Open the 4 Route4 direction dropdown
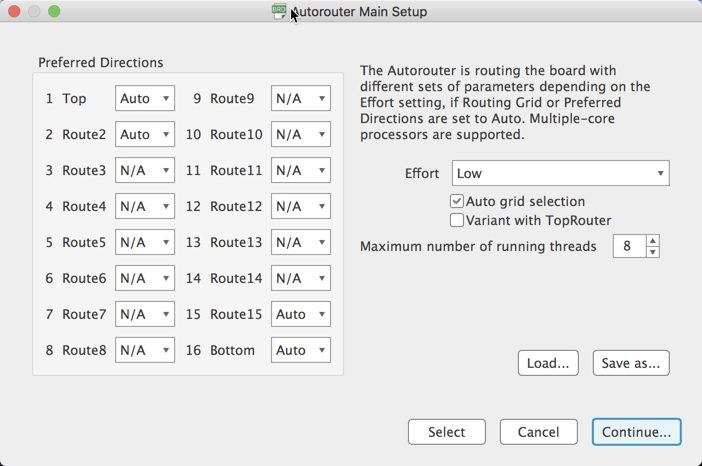The width and height of the screenshot is (702, 466). (x=145, y=206)
